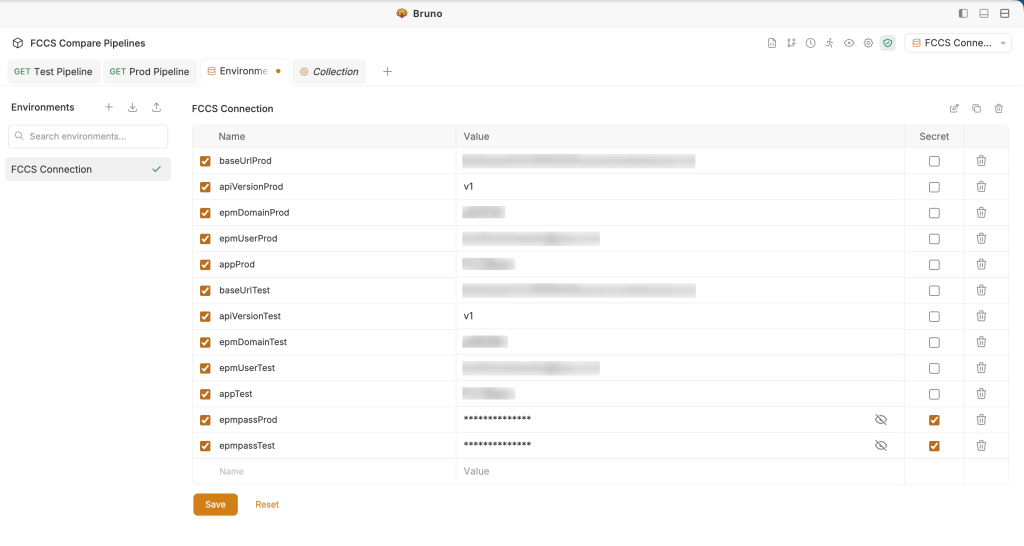Focus the Search environments field
The width and height of the screenshot is (1024, 546).
(88, 136)
